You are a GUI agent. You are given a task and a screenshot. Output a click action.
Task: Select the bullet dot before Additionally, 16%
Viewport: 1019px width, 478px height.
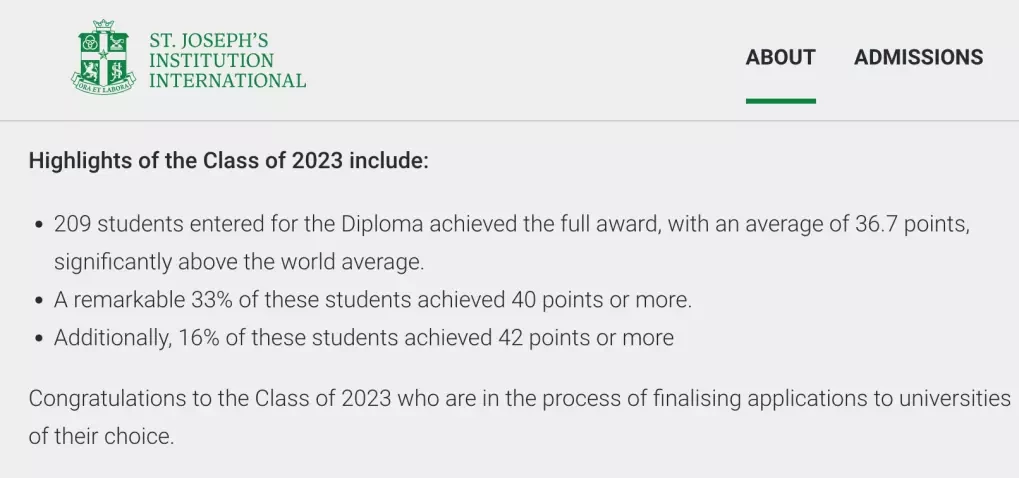[40, 339]
